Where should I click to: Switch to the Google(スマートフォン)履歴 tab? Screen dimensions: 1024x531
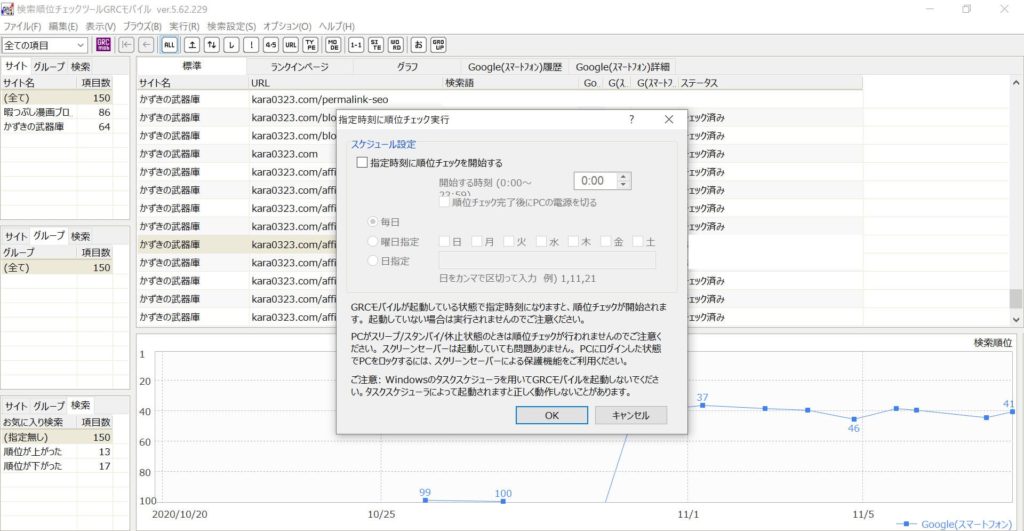click(515, 67)
